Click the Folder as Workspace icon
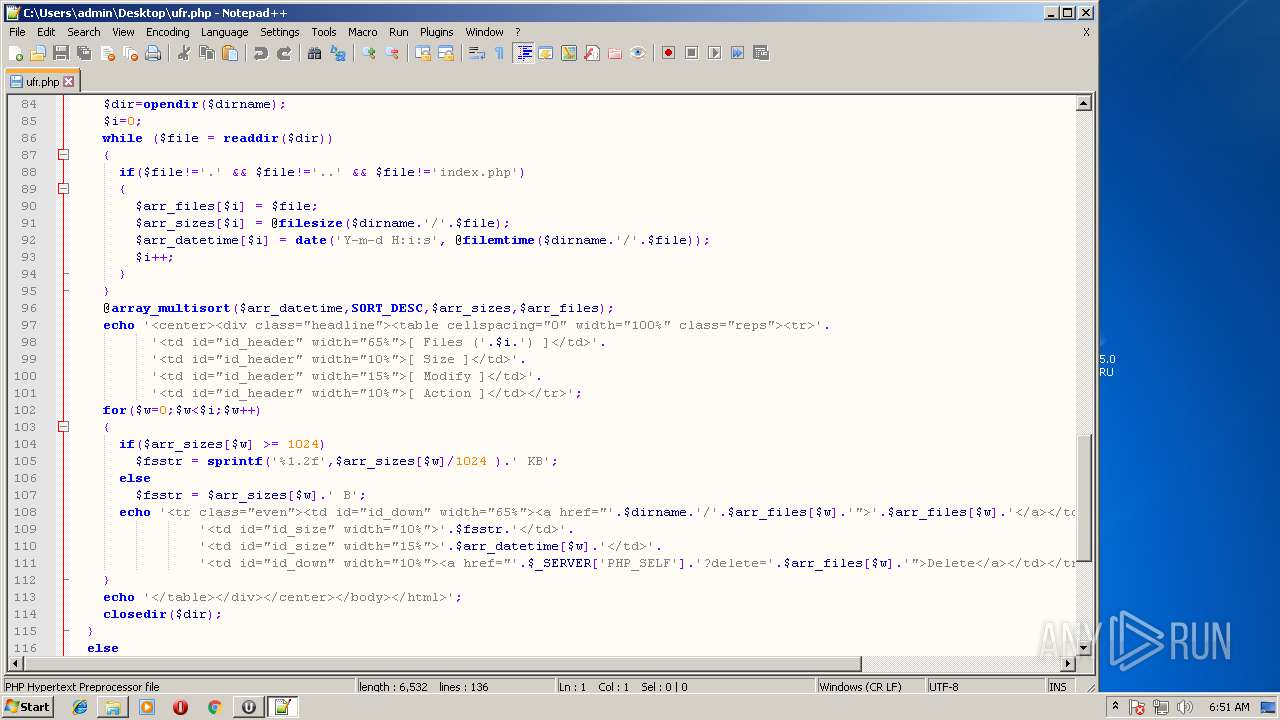Screen dimensions: 1280x720 [615, 53]
